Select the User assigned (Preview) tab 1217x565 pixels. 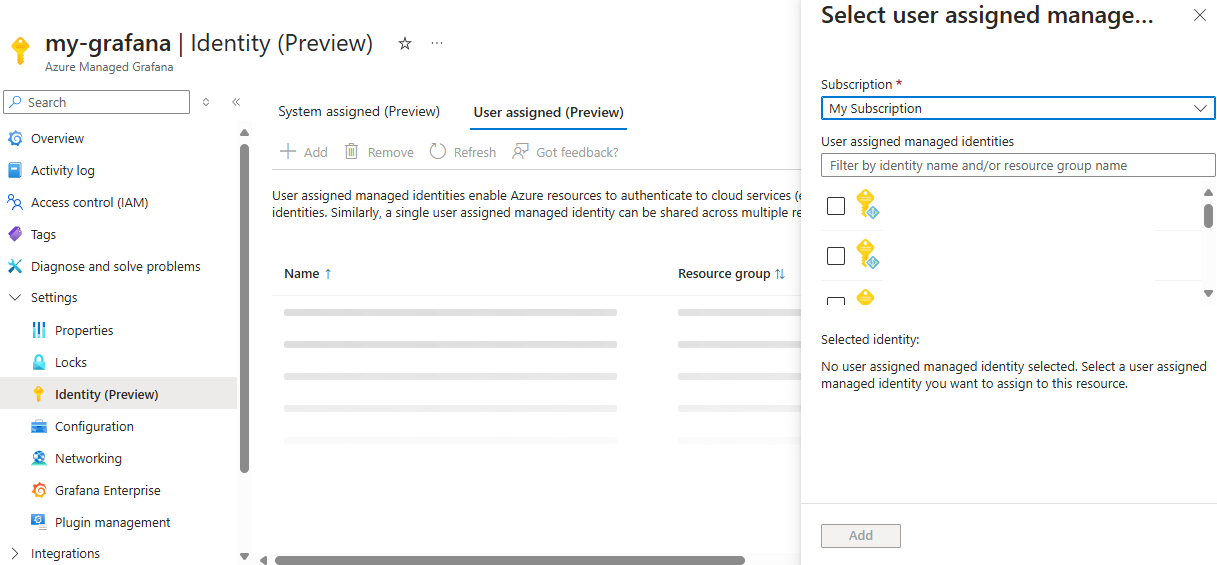pyautogui.click(x=548, y=112)
